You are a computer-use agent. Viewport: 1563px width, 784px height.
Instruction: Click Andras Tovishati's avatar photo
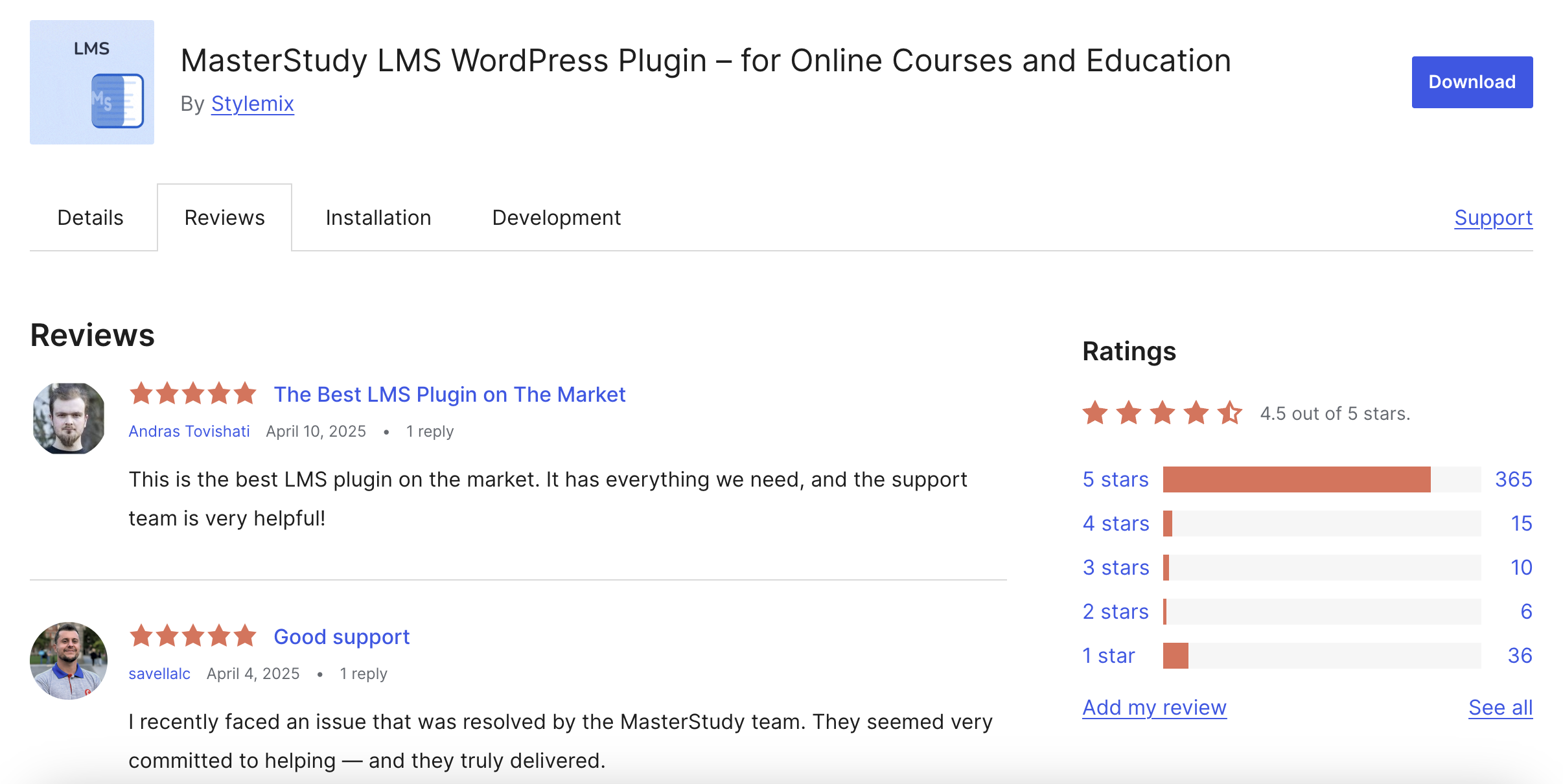click(x=69, y=418)
